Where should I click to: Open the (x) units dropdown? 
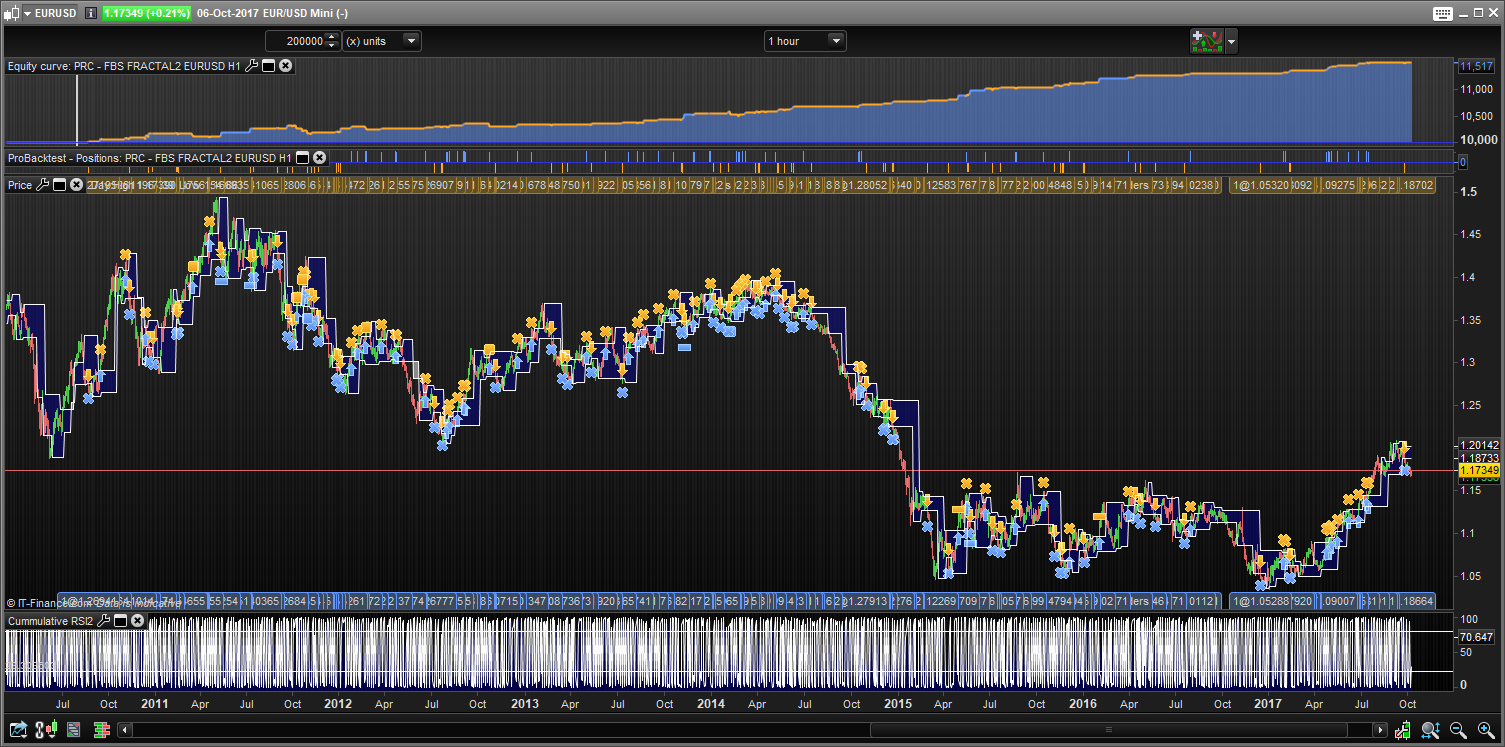point(382,41)
